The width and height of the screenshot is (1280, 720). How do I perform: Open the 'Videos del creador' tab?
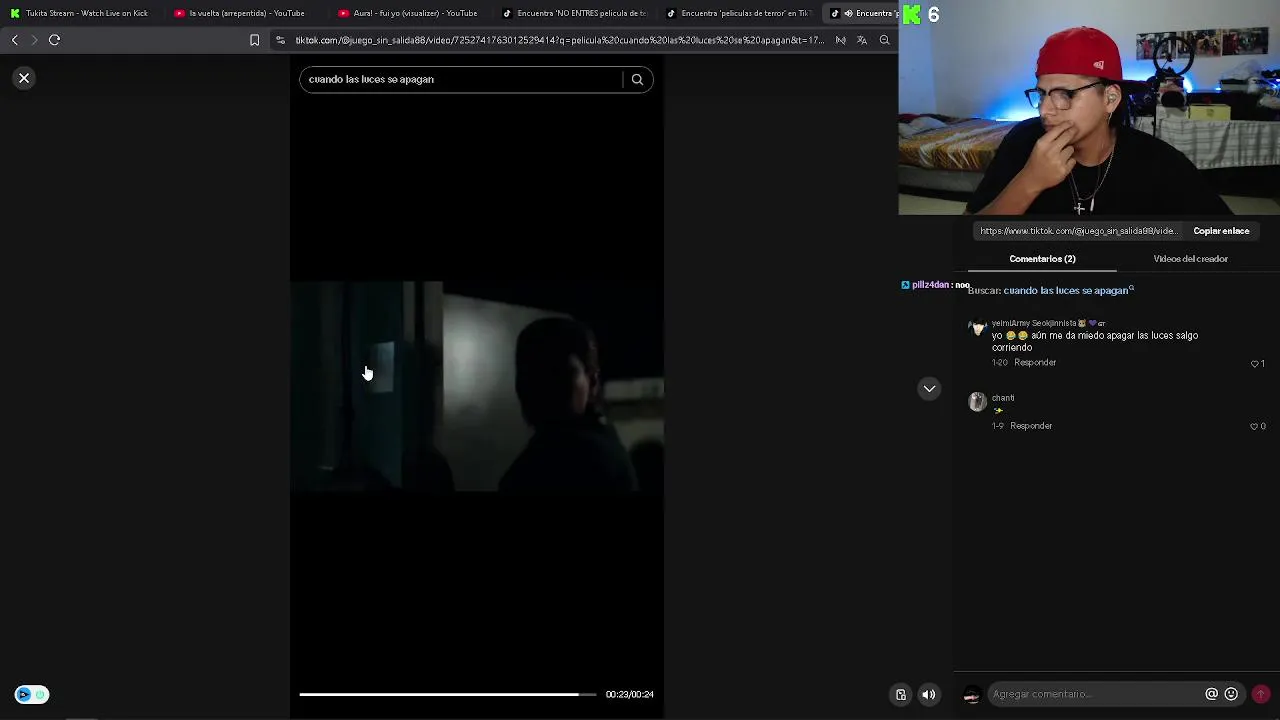click(x=1190, y=259)
